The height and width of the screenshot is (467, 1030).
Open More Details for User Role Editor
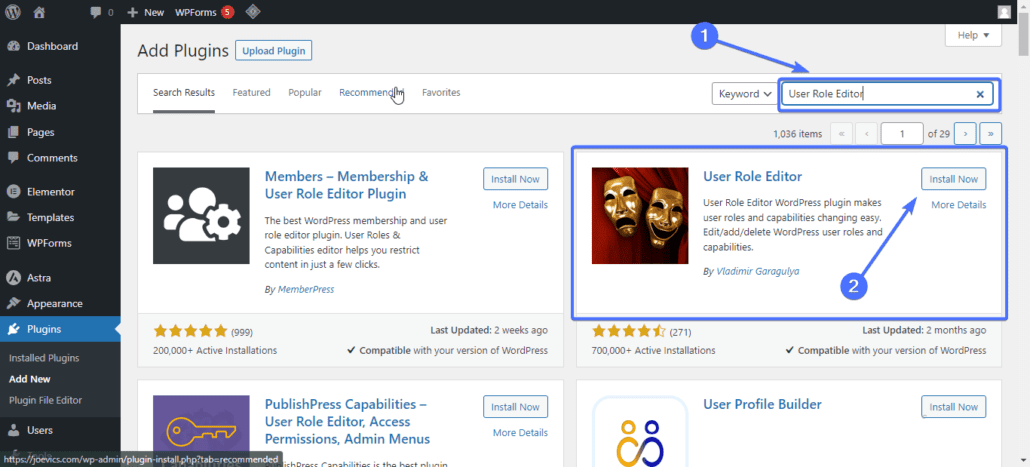pos(958,205)
